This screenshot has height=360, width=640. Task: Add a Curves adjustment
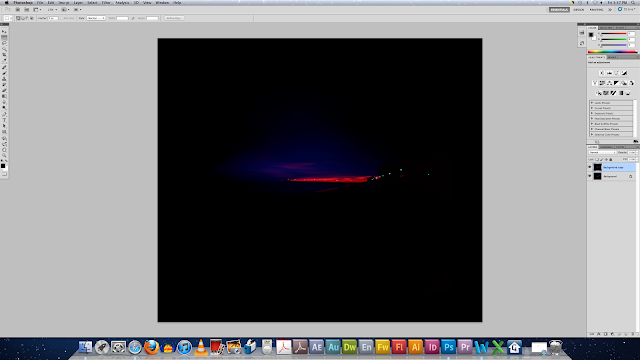(616, 73)
